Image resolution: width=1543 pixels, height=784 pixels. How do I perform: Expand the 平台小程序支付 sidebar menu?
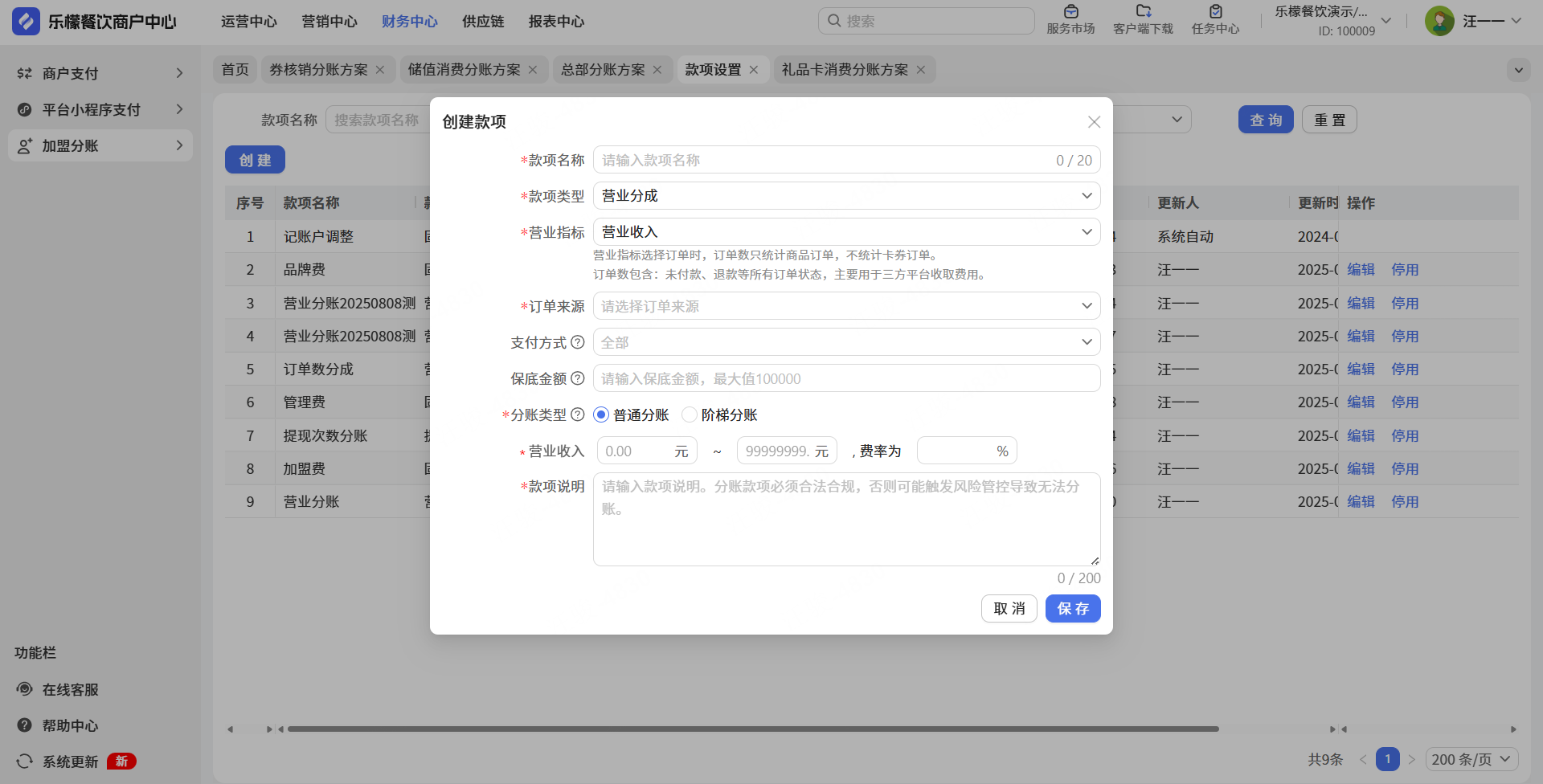(179, 109)
